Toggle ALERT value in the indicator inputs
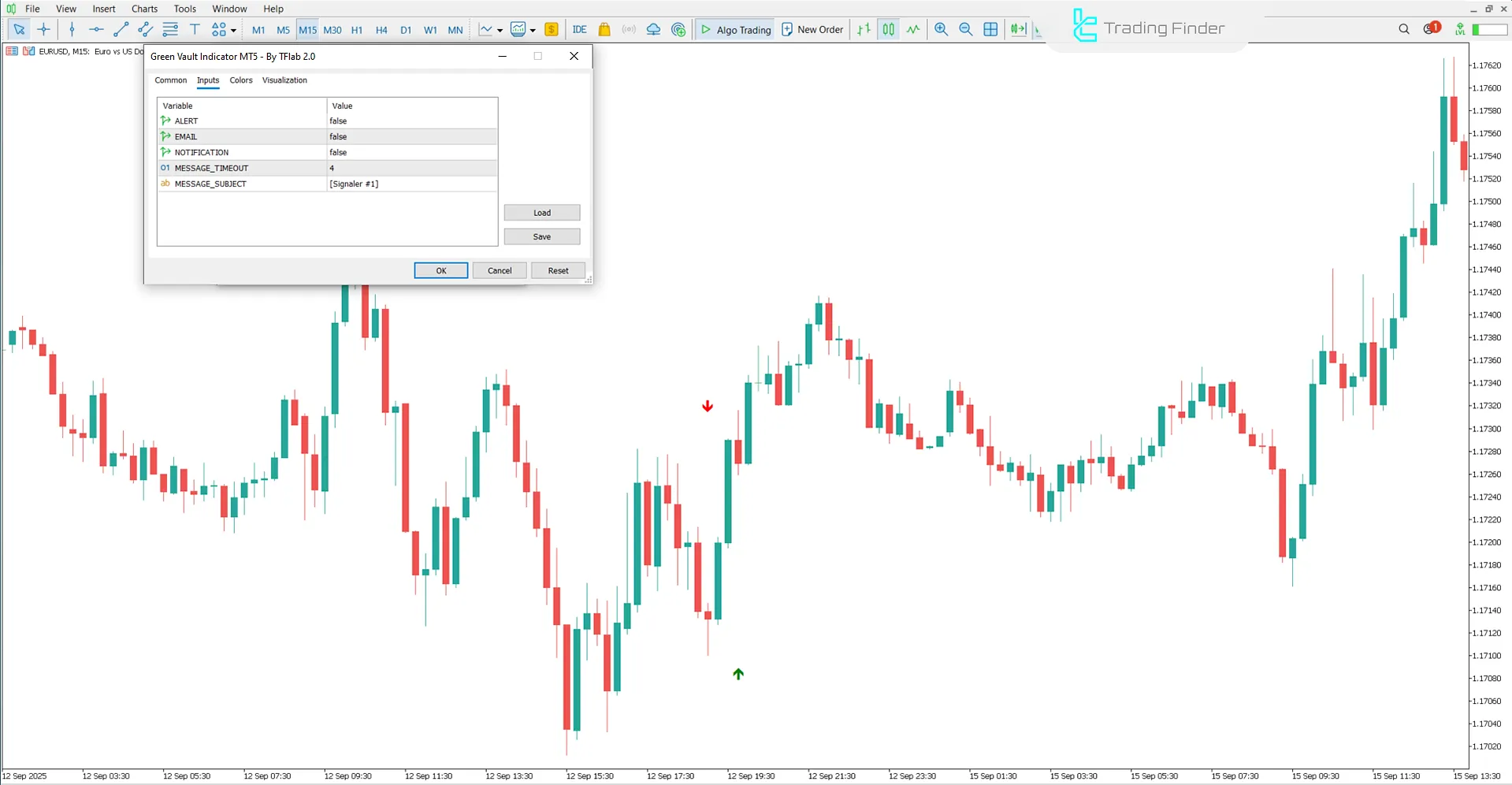The image size is (1512, 785). [x=411, y=121]
